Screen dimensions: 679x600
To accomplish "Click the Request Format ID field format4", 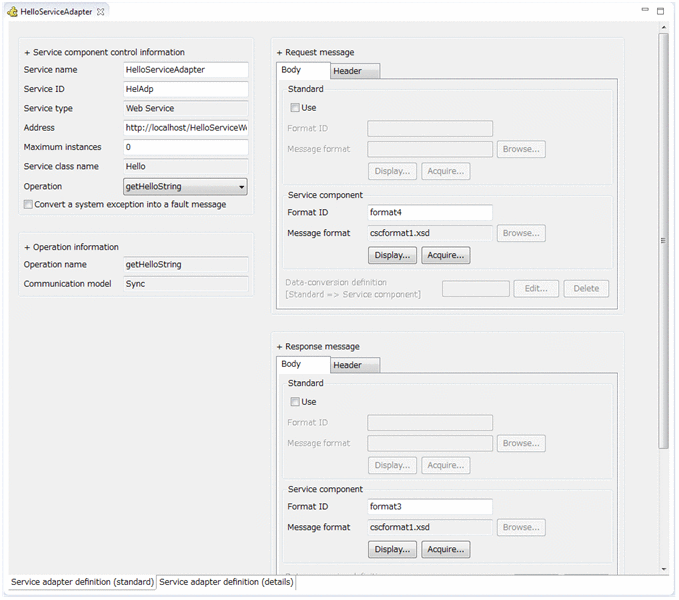I will (430, 213).
